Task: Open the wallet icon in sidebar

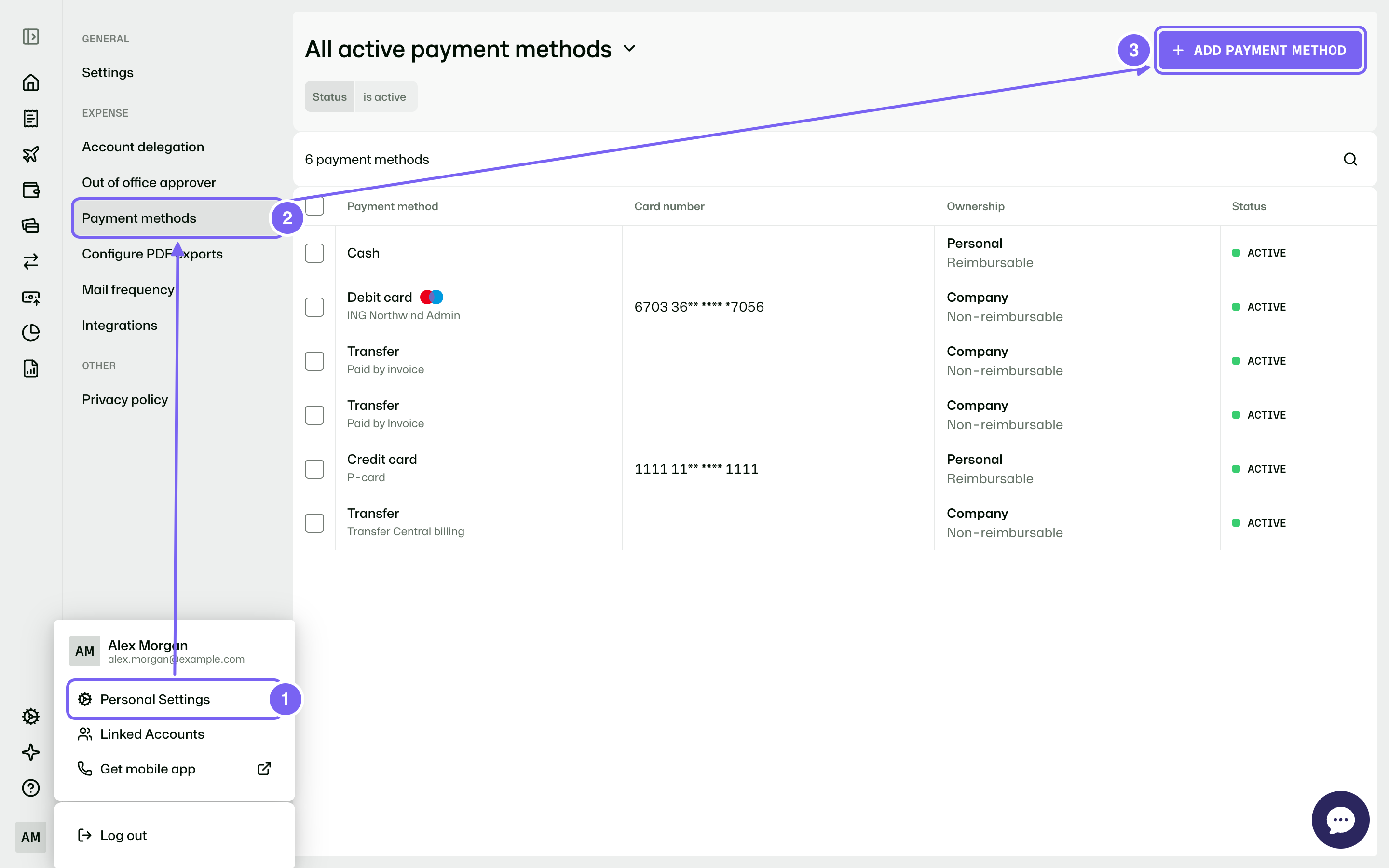Action: (x=30, y=190)
